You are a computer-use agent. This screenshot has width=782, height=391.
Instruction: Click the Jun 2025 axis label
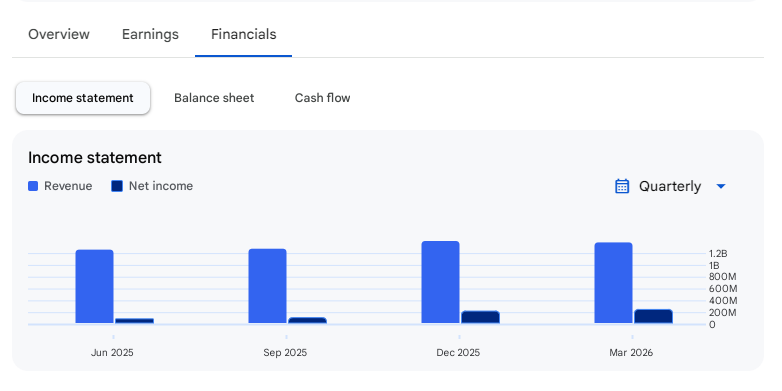(x=112, y=353)
